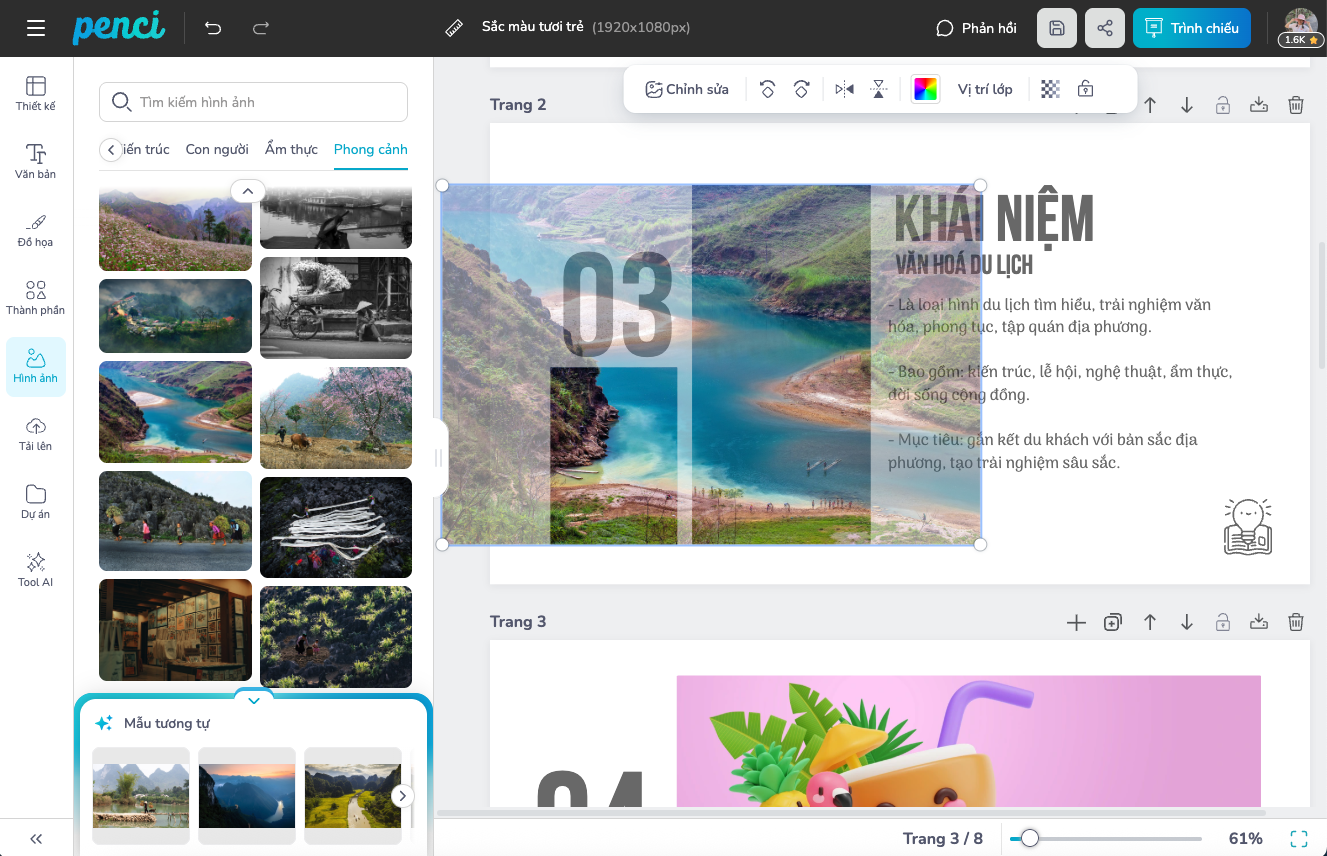The height and width of the screenshot is (856, 1327).
Task: Click the share icon button
Action: pyautogui.click(x=1105, y=28)
